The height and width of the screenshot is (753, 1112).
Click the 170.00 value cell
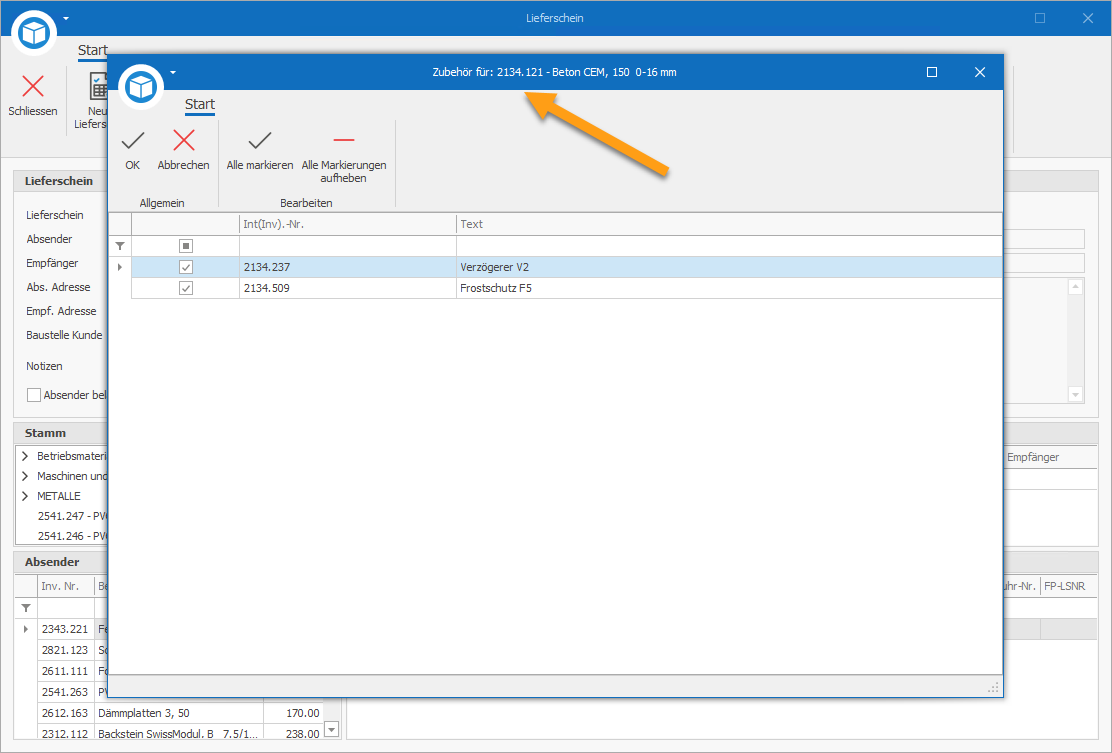[294, 713]
